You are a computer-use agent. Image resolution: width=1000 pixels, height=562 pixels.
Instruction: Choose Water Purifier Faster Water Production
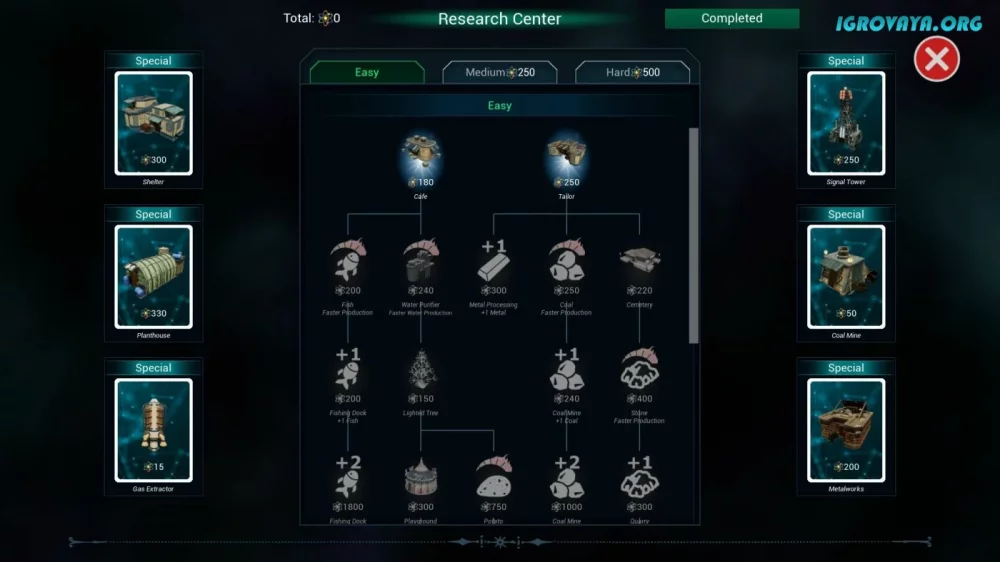pos(421,260)
